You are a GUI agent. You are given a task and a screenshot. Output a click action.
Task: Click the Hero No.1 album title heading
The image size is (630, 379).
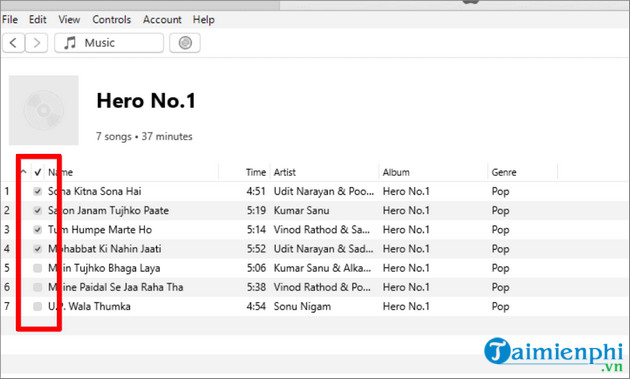146,100
